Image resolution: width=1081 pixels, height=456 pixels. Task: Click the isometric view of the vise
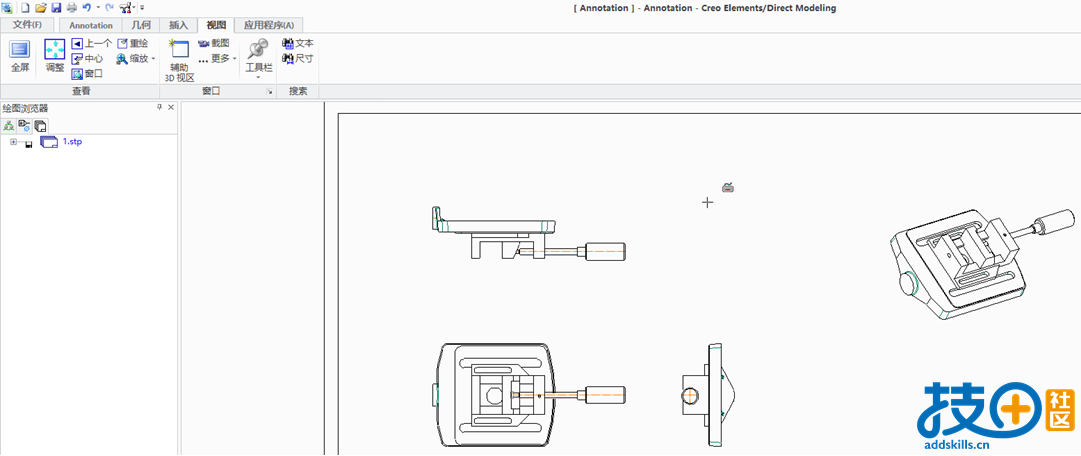pos(982,264)
